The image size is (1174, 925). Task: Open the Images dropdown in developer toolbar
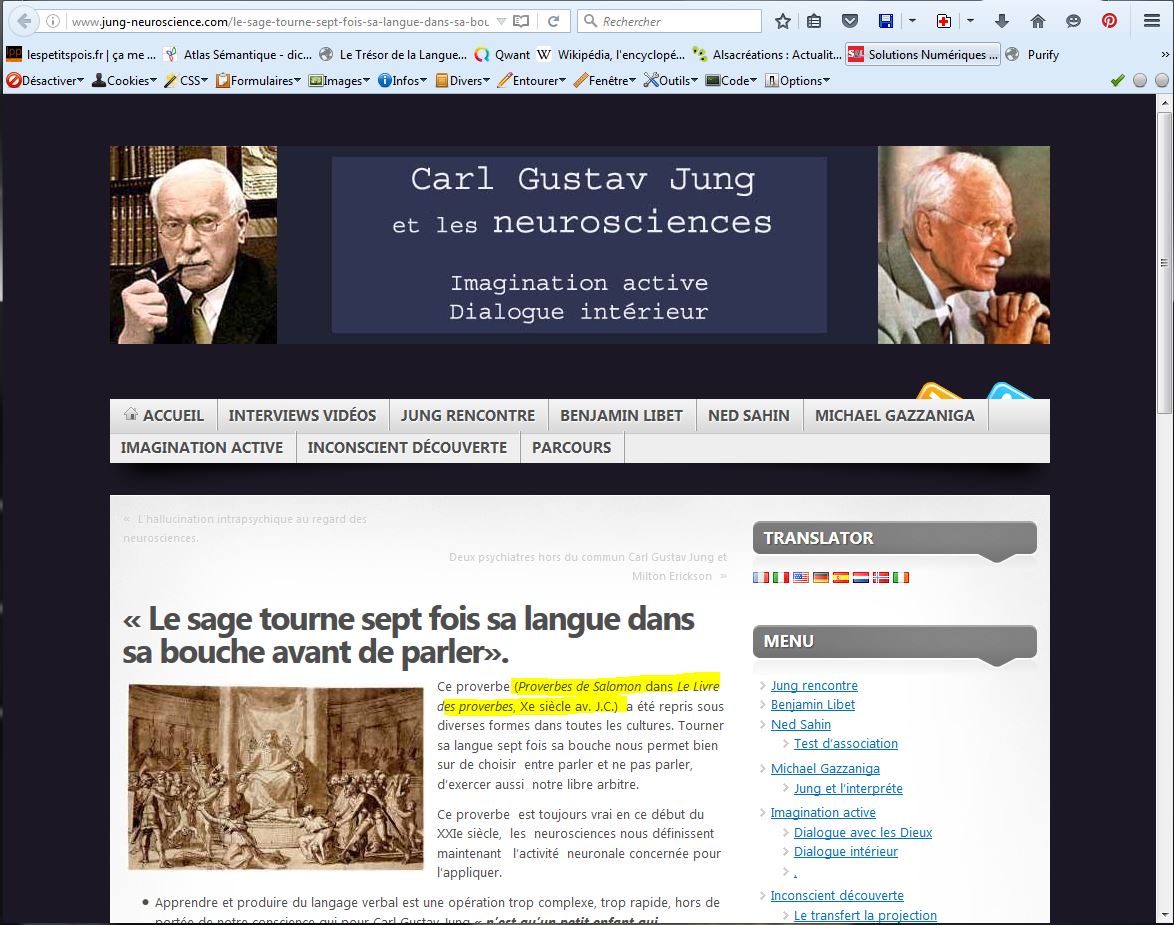pos(340,80)
